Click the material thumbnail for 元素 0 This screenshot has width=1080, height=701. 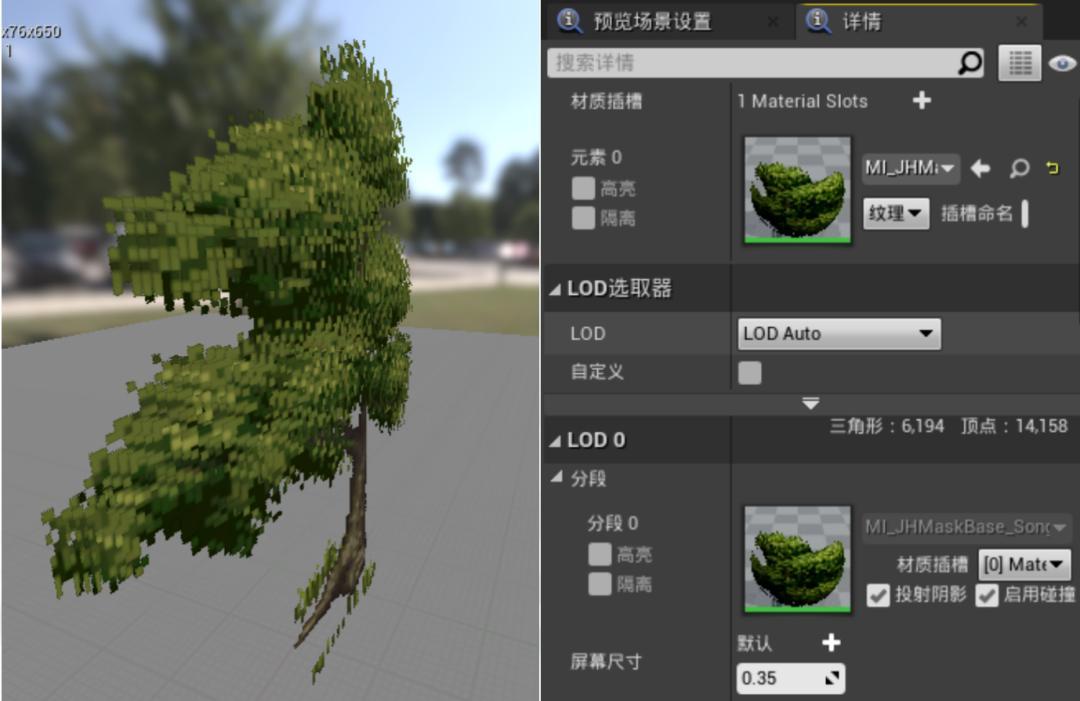[797, 190]
